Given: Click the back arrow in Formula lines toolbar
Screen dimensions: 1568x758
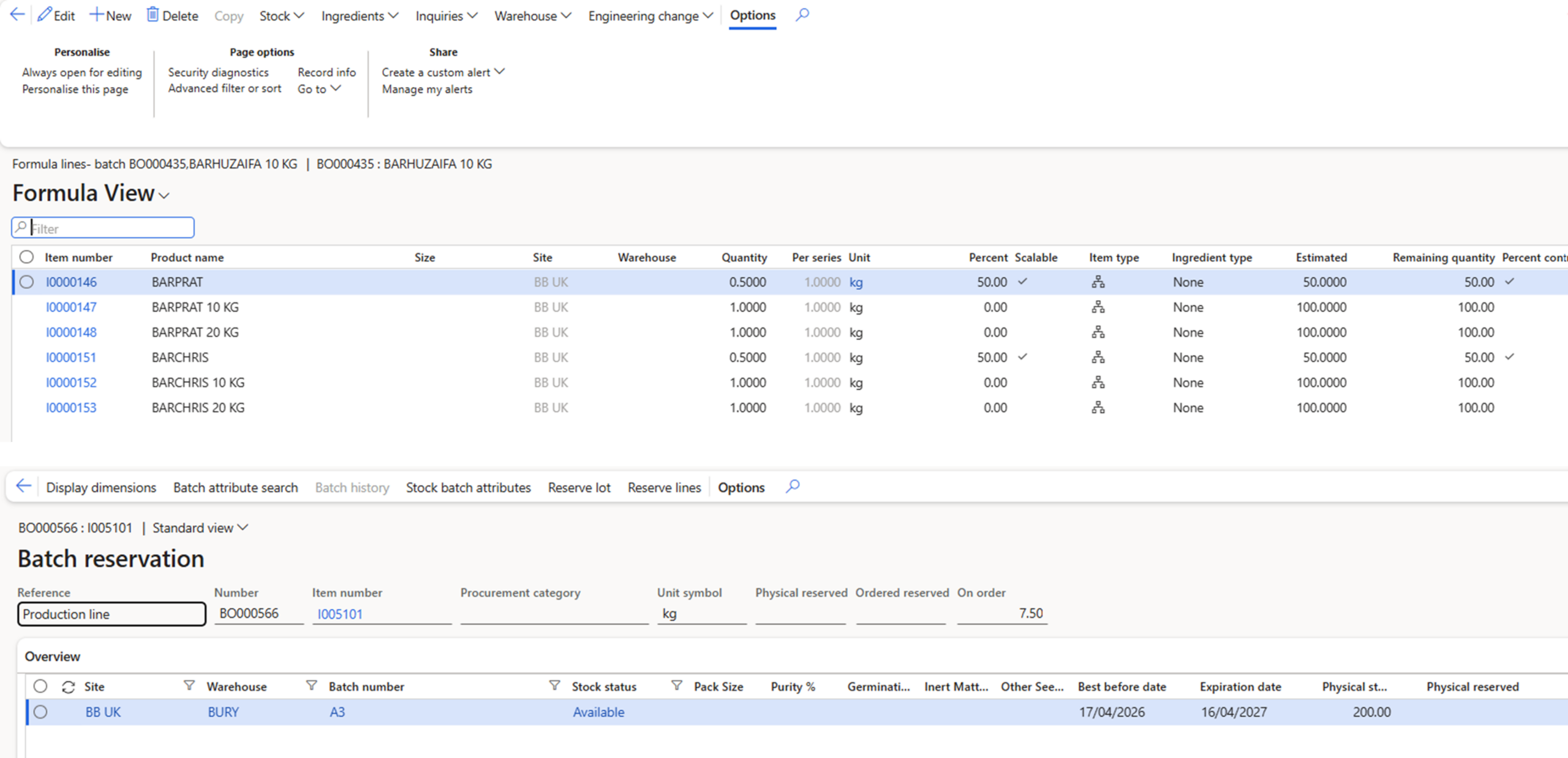Looking at the screenshot, I should tap(17, 15).
